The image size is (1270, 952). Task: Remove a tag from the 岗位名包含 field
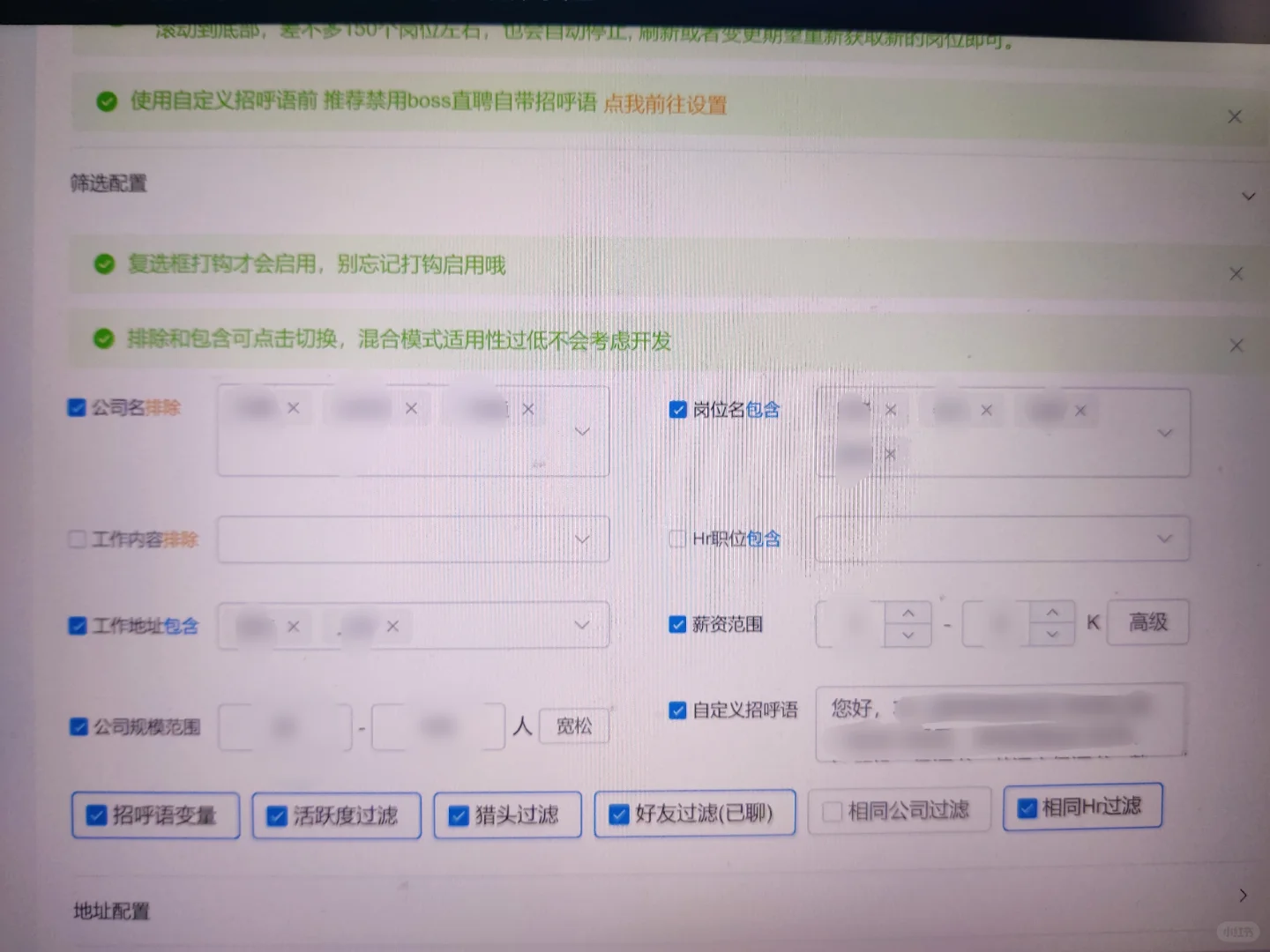(891, 410)
